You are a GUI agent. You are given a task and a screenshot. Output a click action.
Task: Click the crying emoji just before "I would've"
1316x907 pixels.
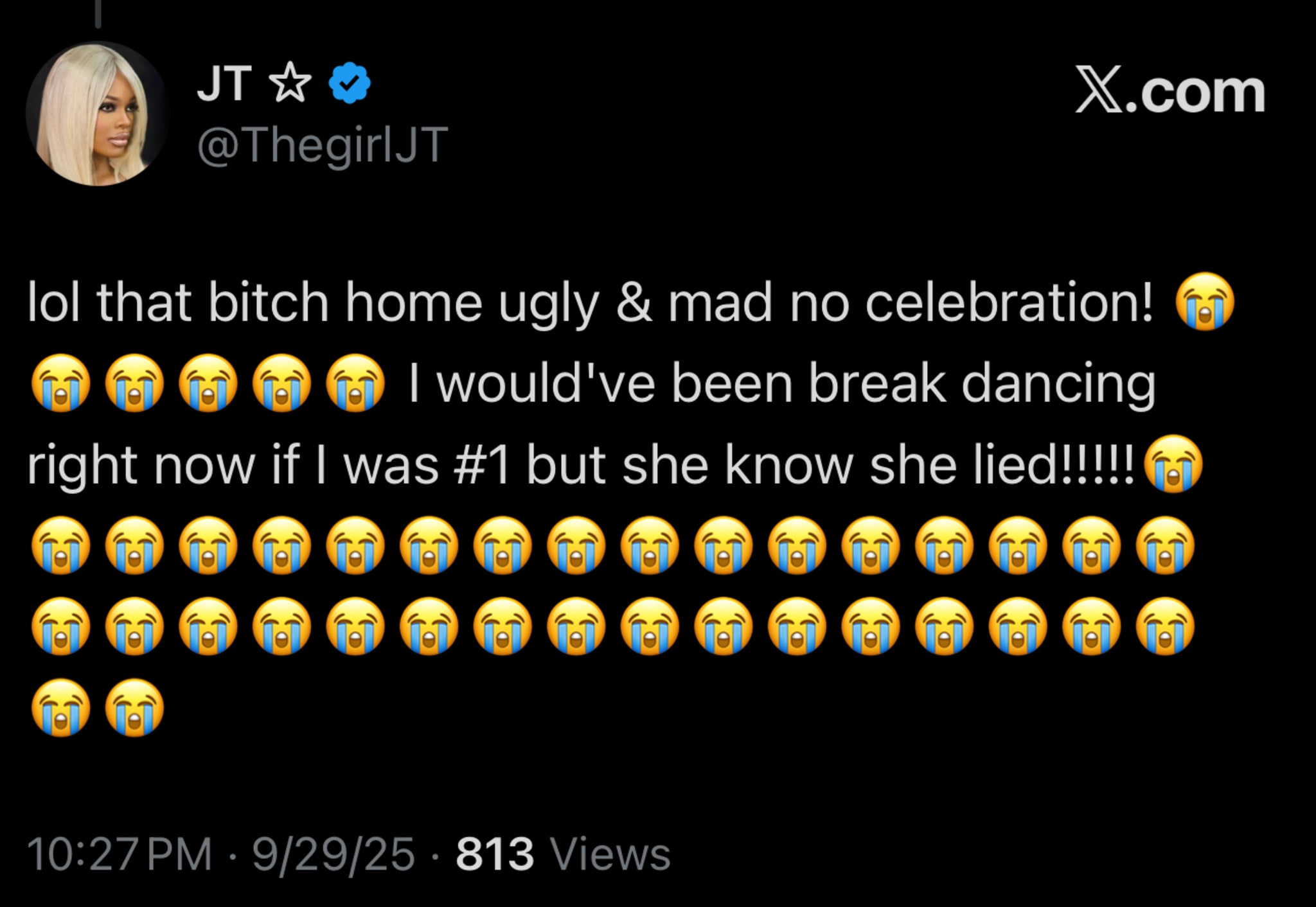(355, 383)
